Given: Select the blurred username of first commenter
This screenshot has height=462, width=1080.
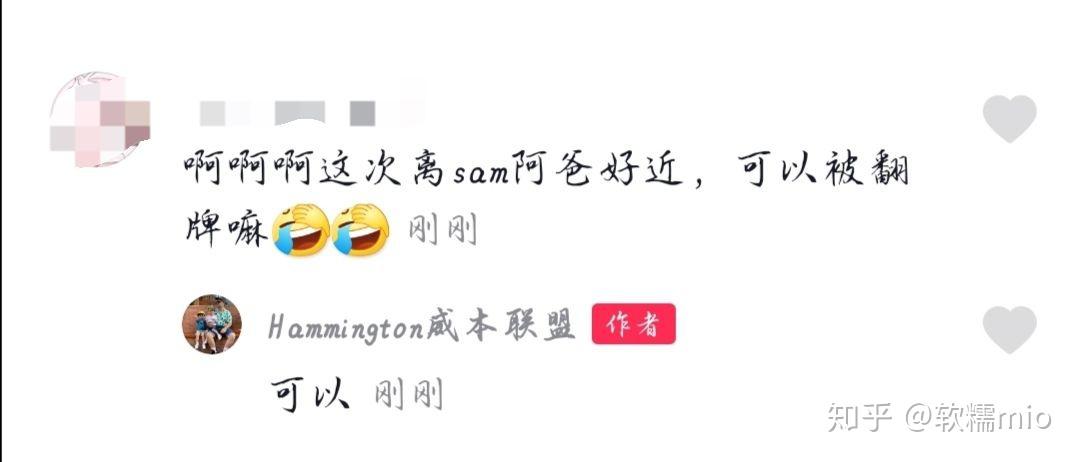Looking at the screenshot, I should point(310,113).
